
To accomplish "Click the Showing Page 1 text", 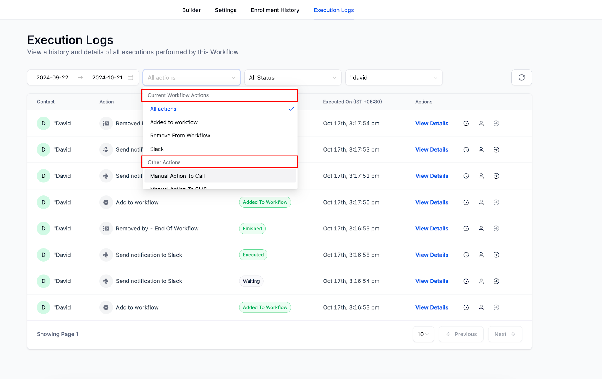I will pos(58,334).
